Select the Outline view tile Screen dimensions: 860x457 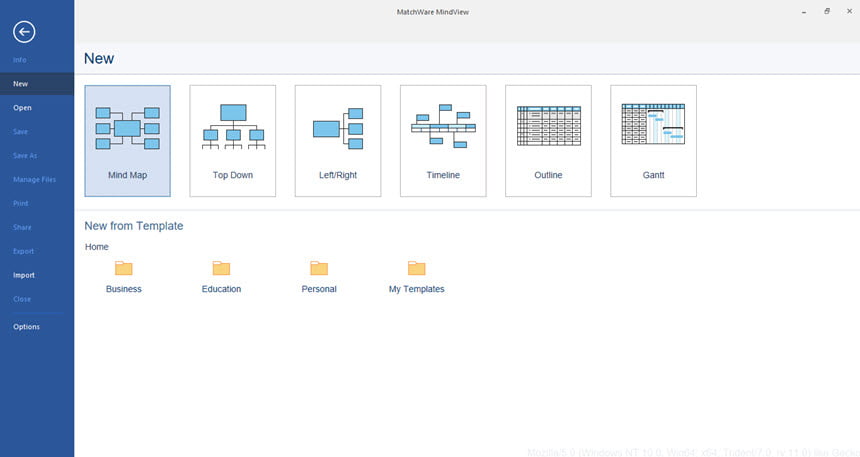(x=548, y=140)
